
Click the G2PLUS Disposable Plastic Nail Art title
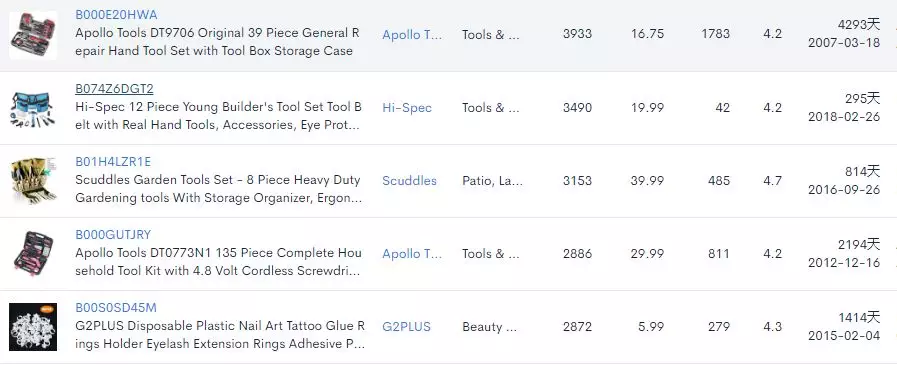point(220,335)
